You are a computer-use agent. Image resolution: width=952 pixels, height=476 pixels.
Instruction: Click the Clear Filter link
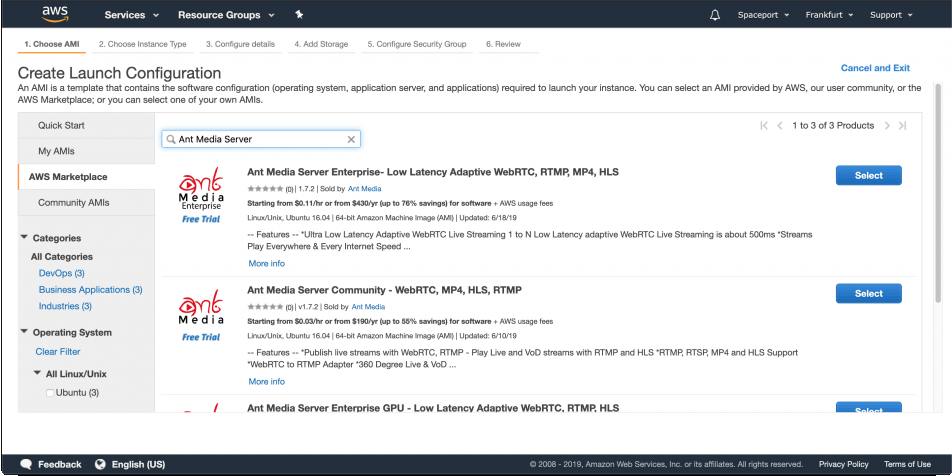click(58, 352)
